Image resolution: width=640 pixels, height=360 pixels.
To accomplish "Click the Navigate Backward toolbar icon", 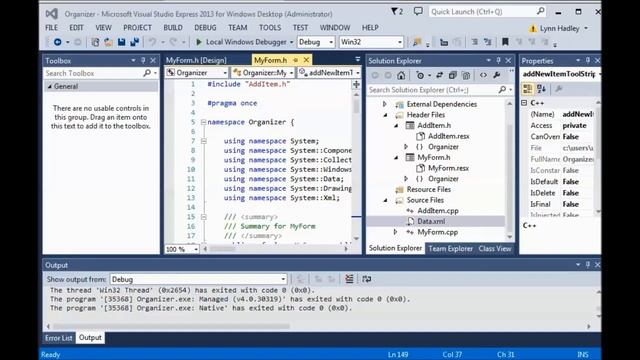I will tap(58, 42).
